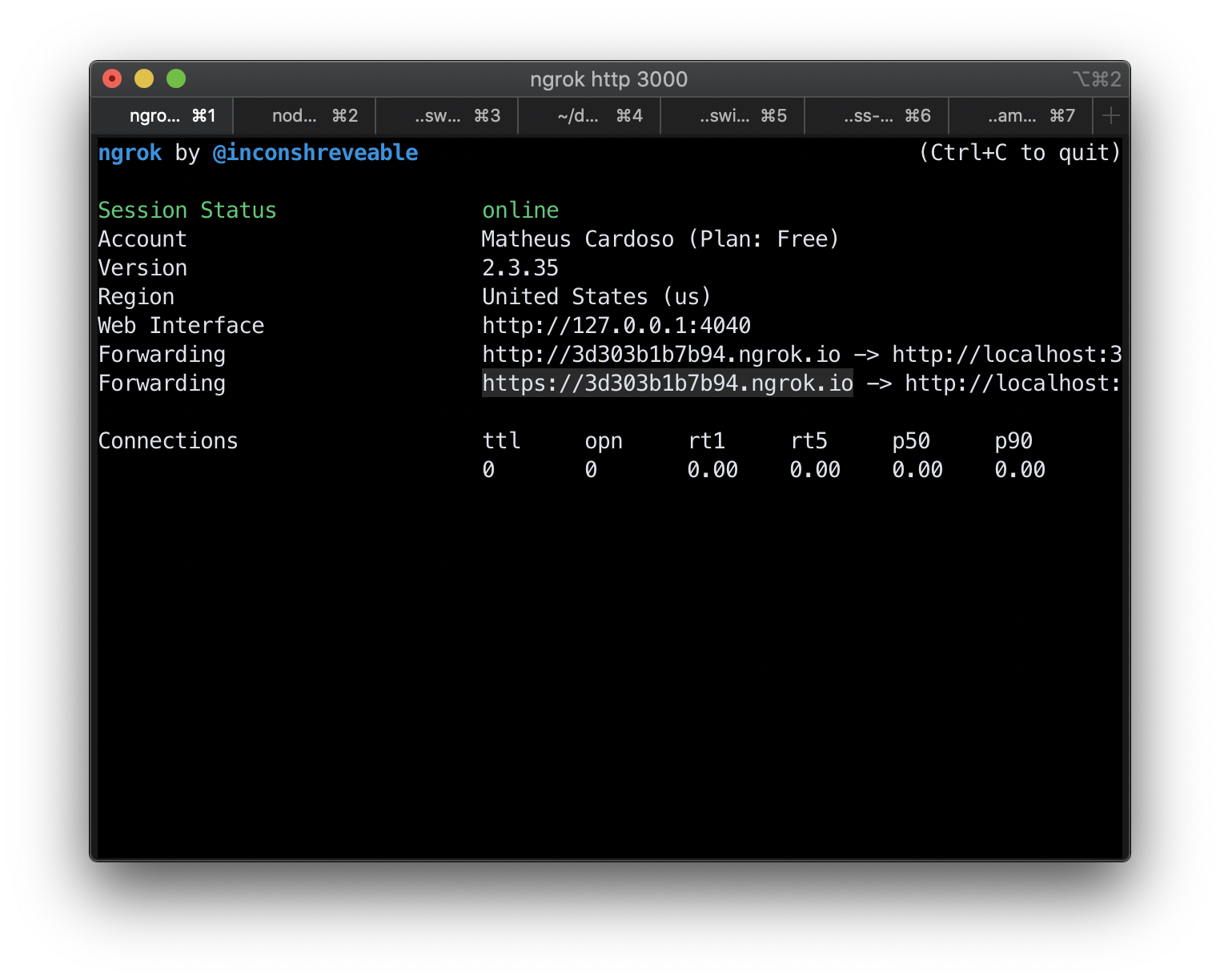Click the 'Region' label
1220x980 pixels.
[x=136, y=297]
